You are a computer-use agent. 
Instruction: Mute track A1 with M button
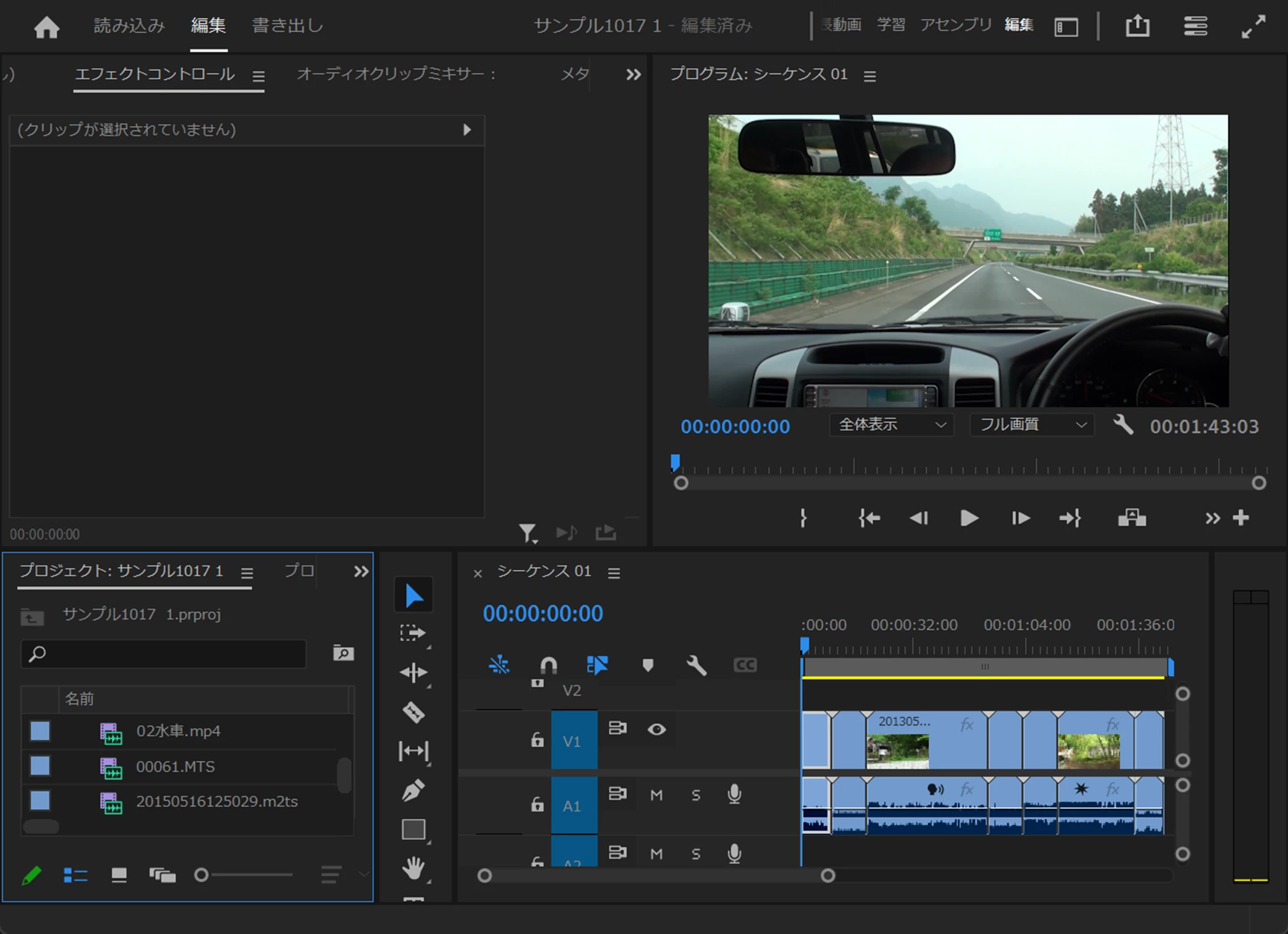(656, 795)
